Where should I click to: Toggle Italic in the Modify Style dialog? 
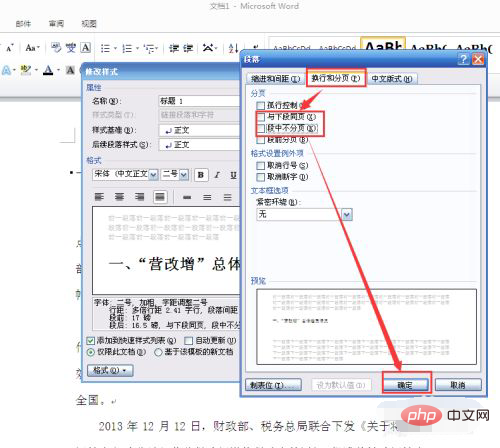pyautogui.click(x=217, y=175)
